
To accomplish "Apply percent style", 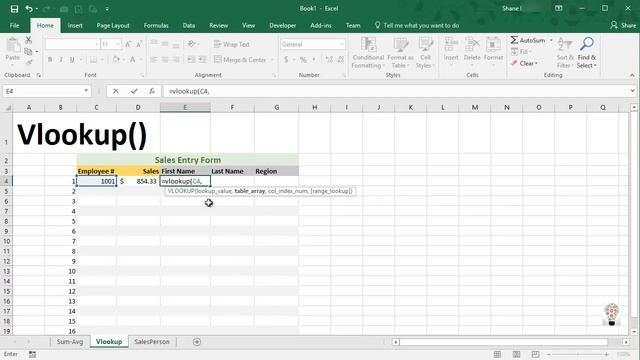I will tap(303, 60).
